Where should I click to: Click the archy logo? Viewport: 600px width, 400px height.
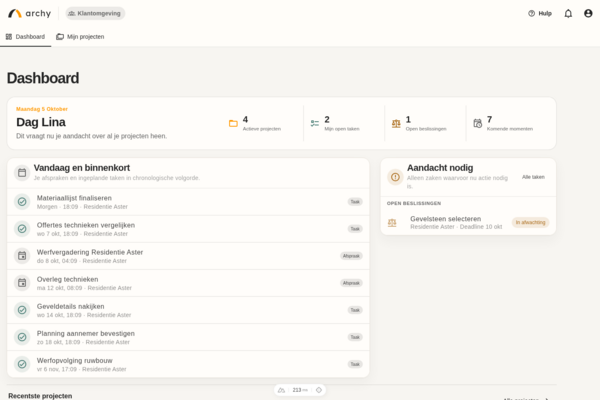pos(29,13)
